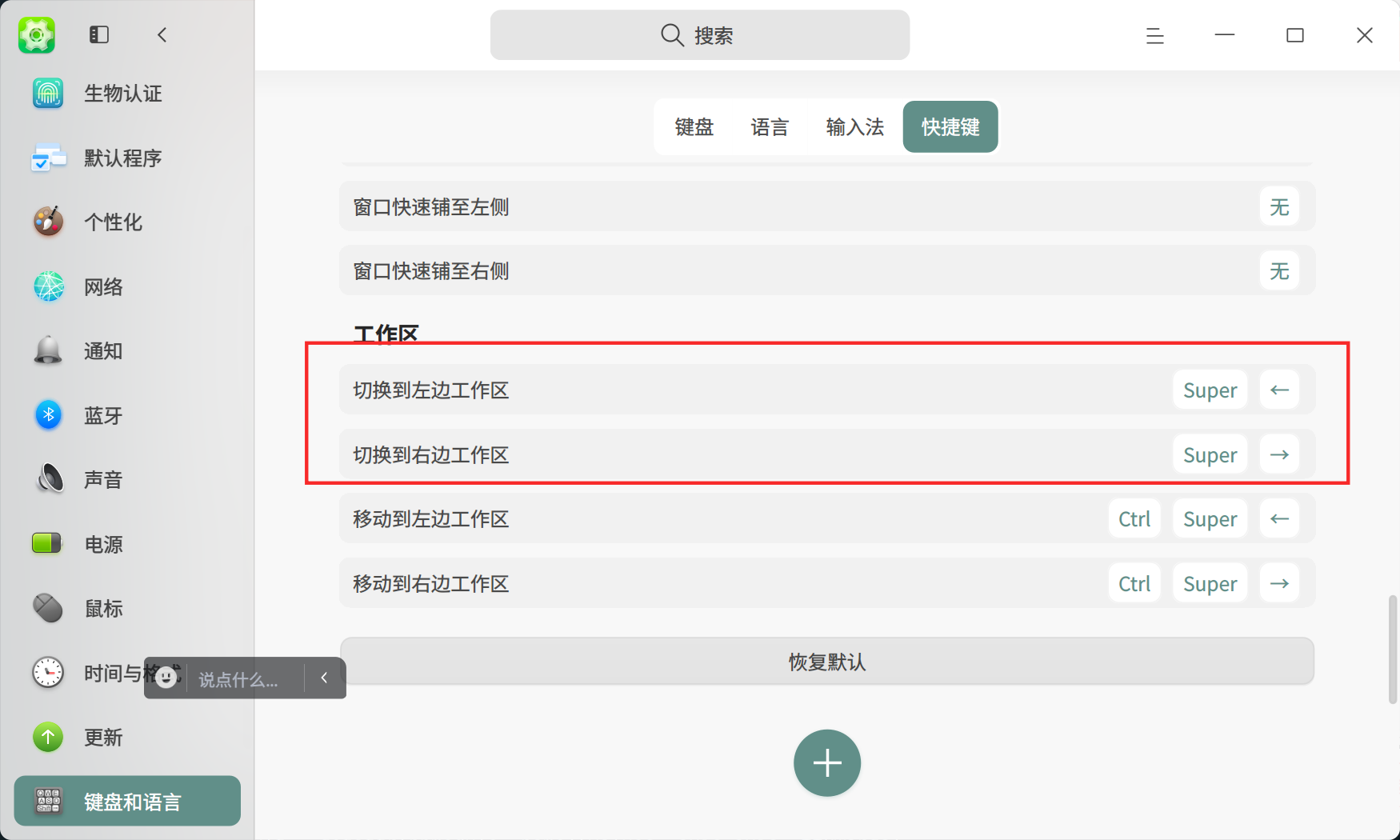Click the 工作区 section heading
The image size is (1400, 840).
click(x=386, y=334)
